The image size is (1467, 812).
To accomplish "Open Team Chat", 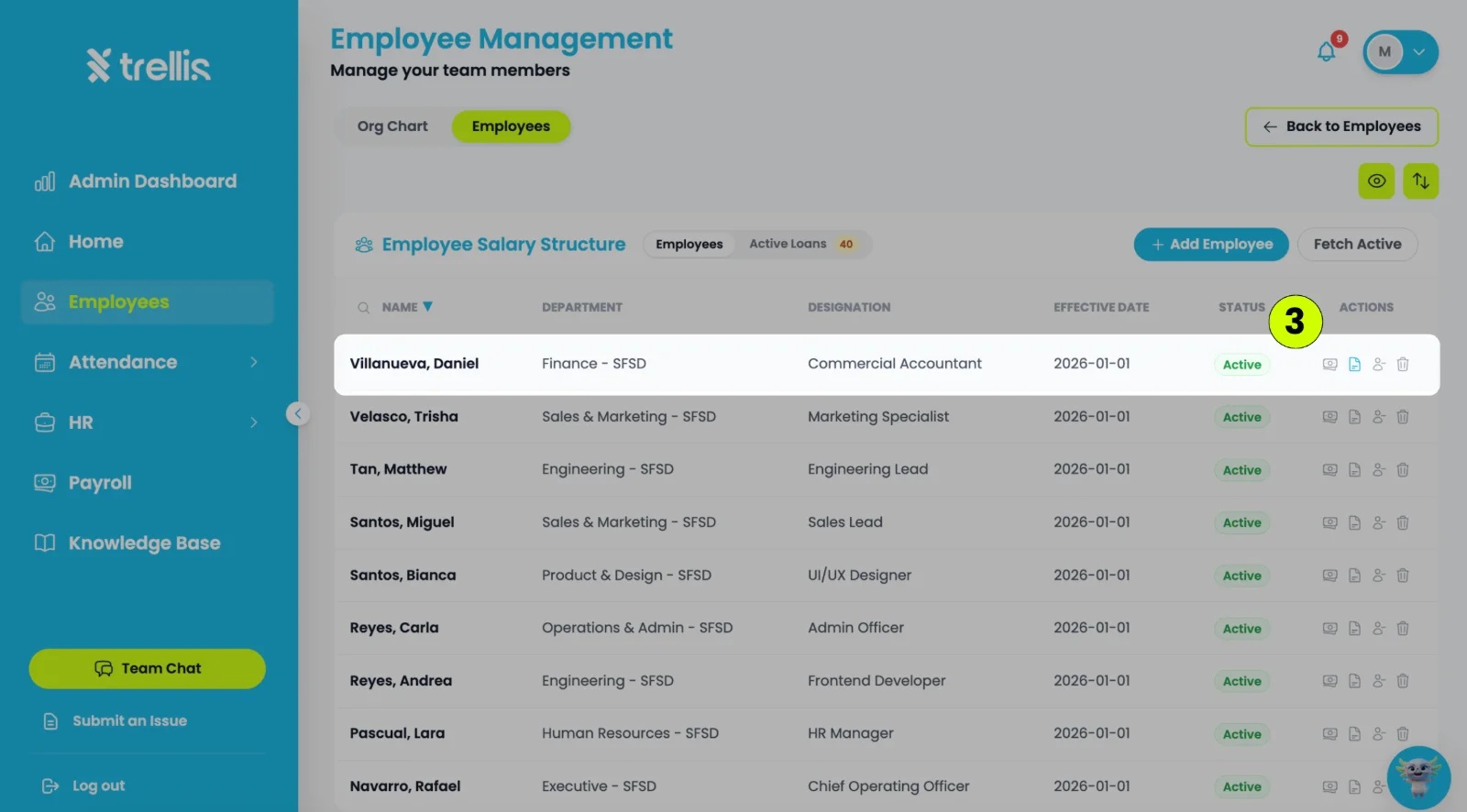I will point(148,669).
